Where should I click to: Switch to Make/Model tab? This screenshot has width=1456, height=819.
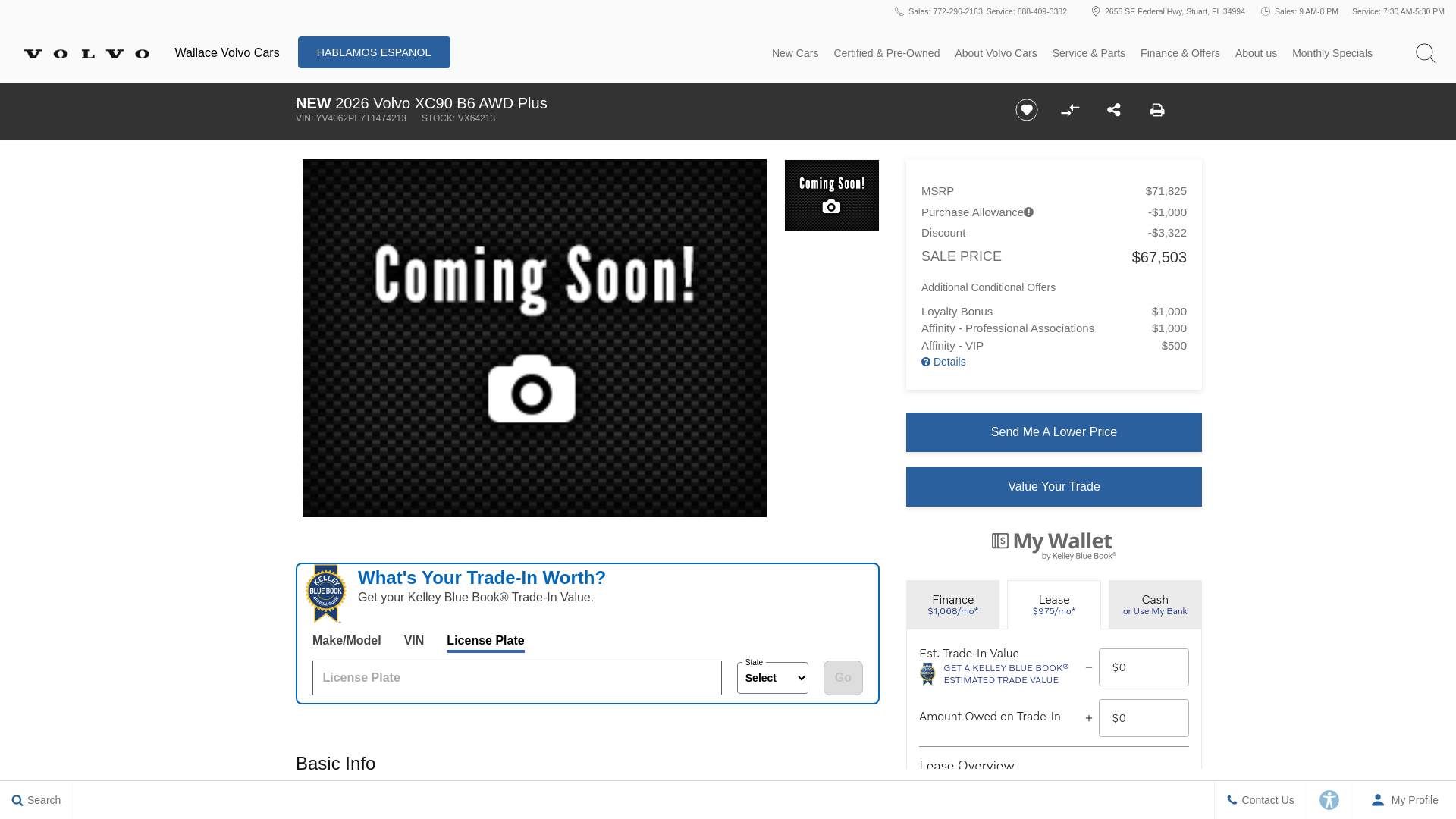(x=347, y=641)
